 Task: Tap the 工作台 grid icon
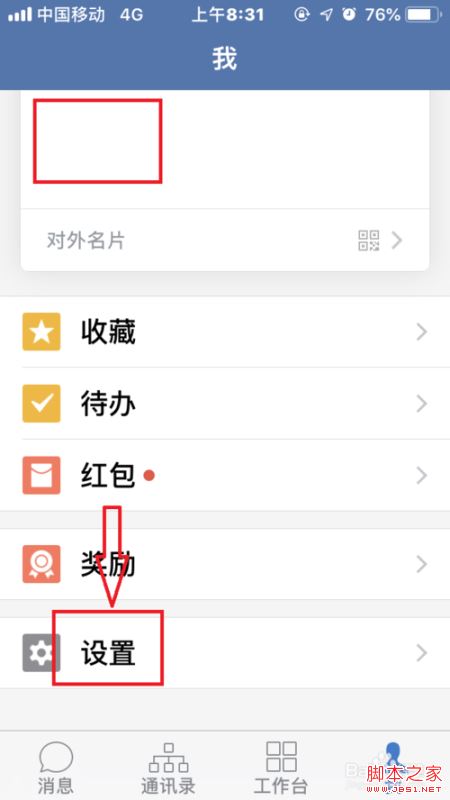tap(282, 757)
